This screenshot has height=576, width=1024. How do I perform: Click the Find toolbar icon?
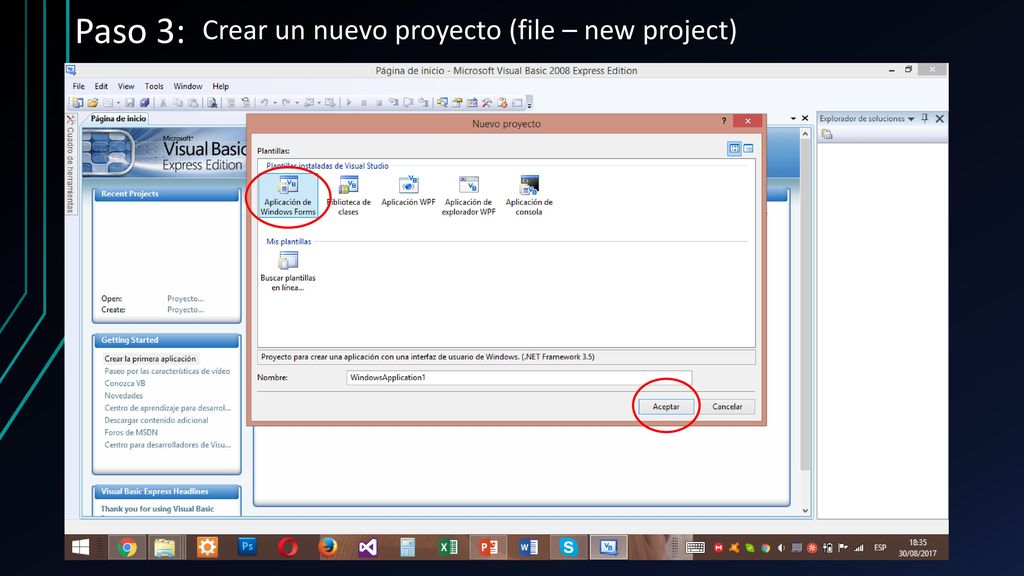point(212,103)
